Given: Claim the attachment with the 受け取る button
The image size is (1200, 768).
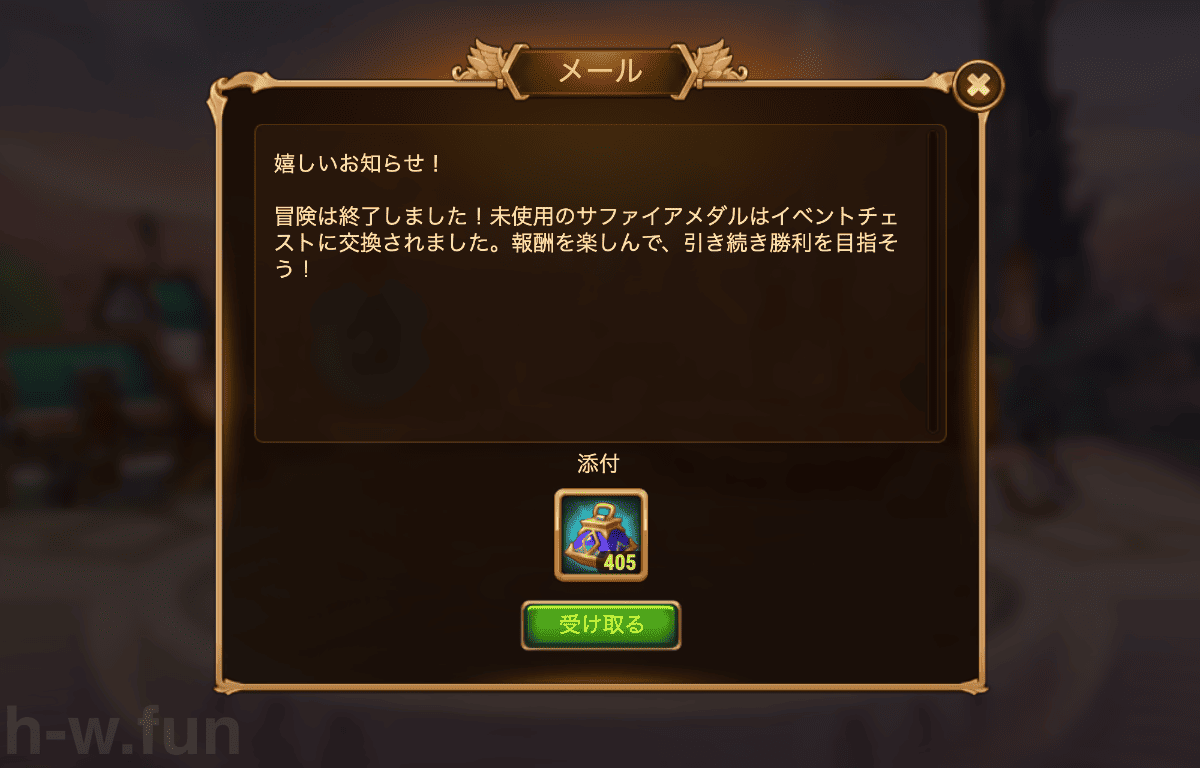Looking at the screenshot, I should [601, 626].
